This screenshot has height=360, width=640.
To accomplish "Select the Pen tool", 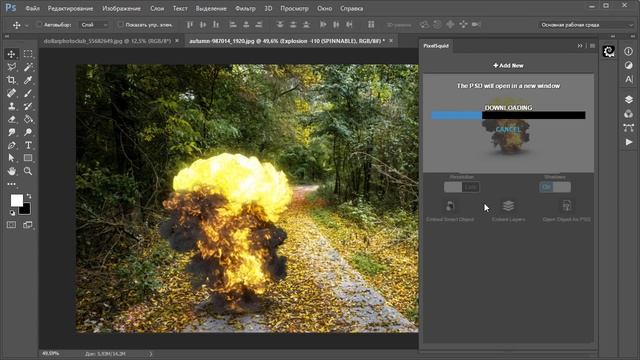I will coord(11,145).
